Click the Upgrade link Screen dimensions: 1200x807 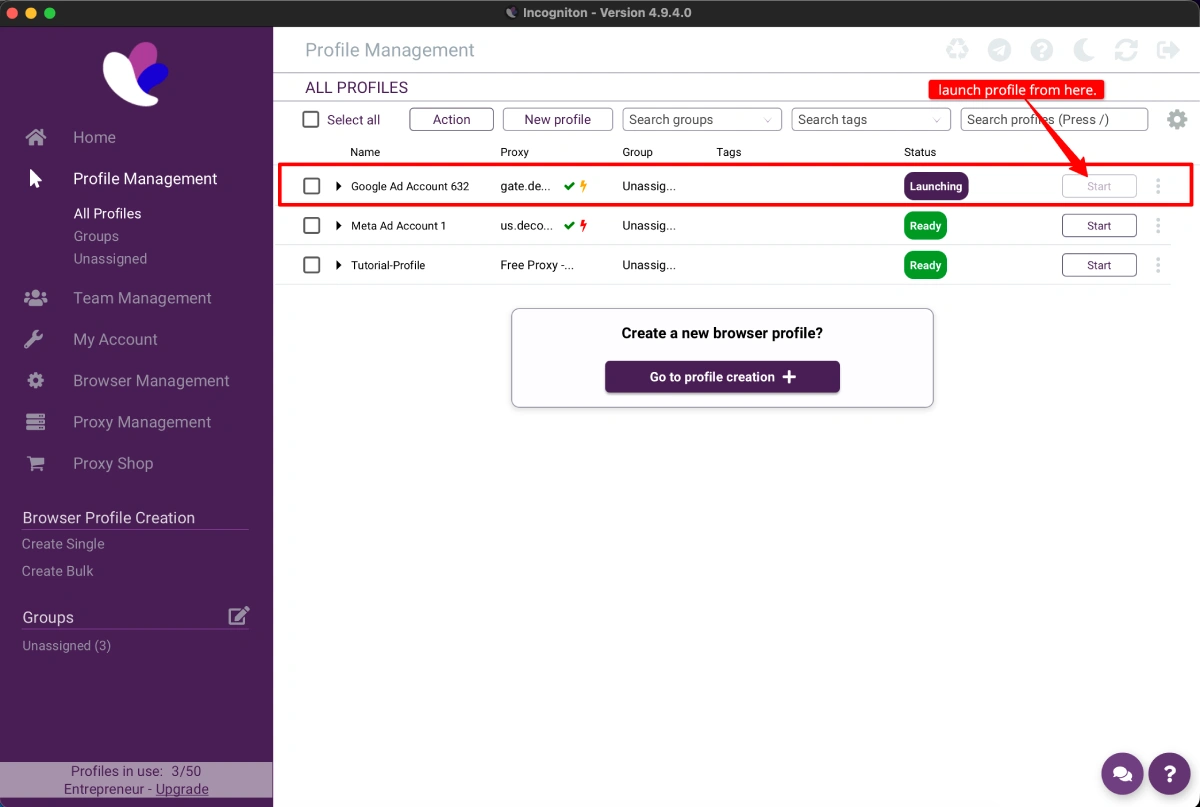182,789
